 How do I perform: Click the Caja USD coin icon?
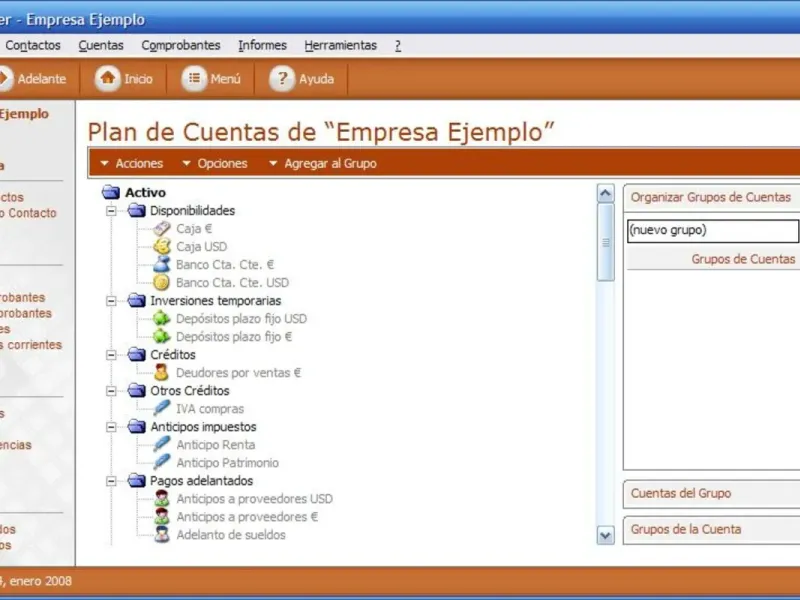162,246
